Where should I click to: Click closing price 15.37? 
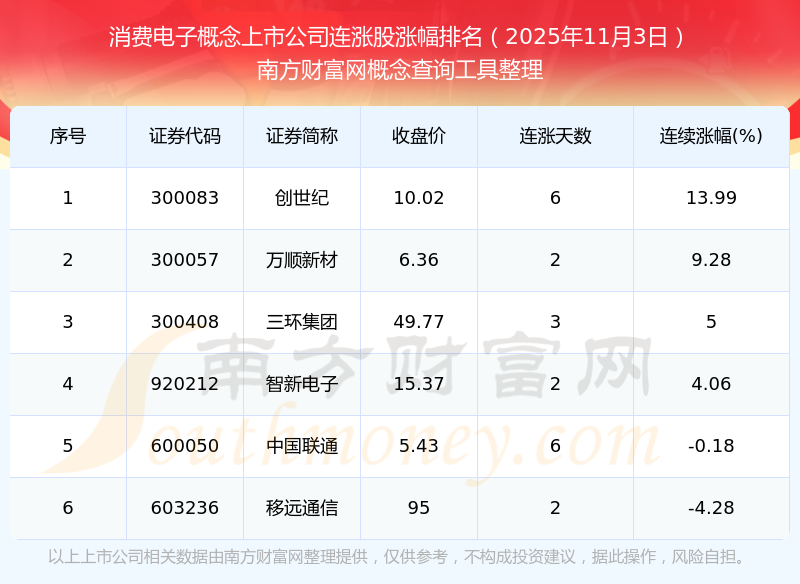(419, 384)
